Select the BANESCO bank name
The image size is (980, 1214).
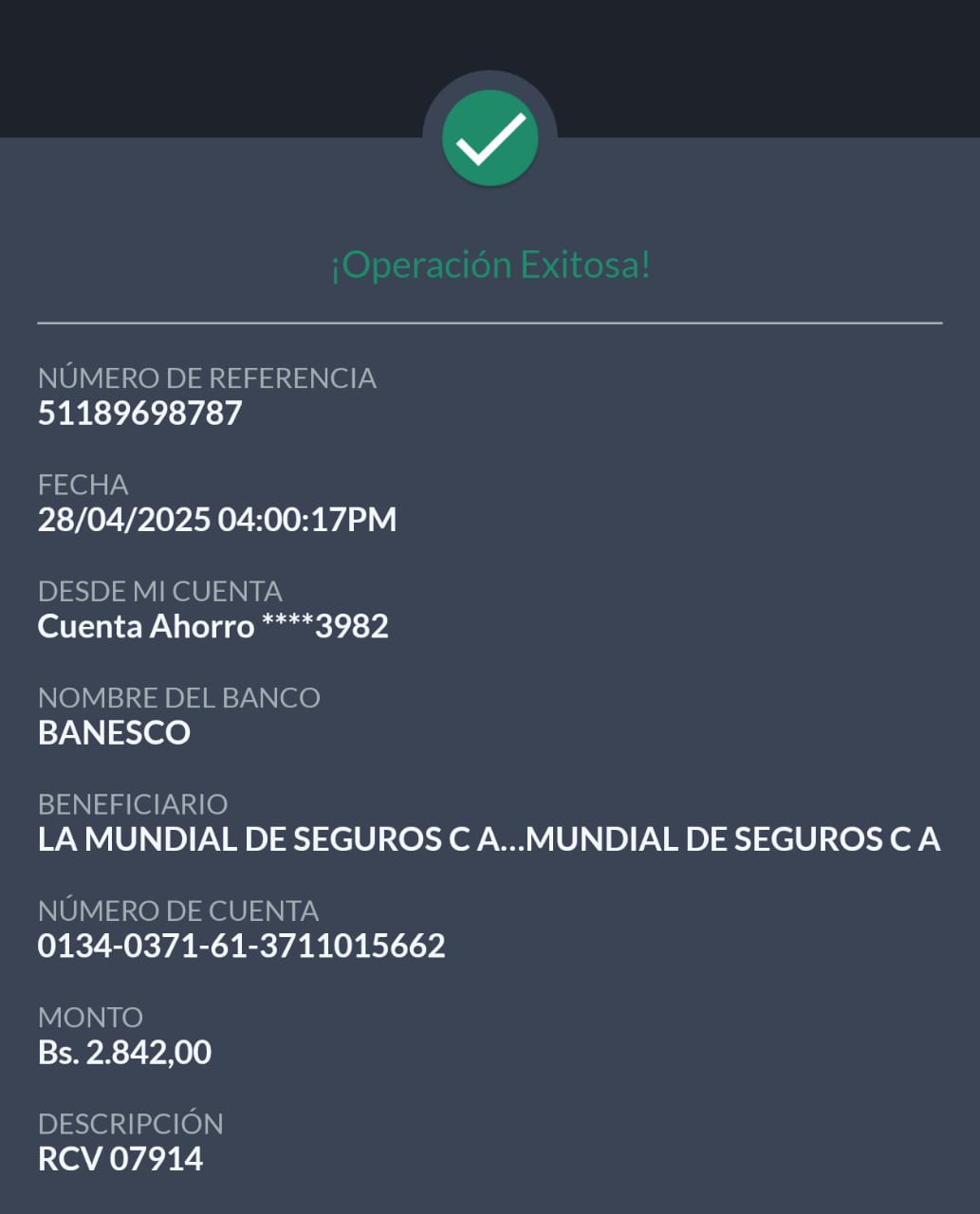click(114, 733)
